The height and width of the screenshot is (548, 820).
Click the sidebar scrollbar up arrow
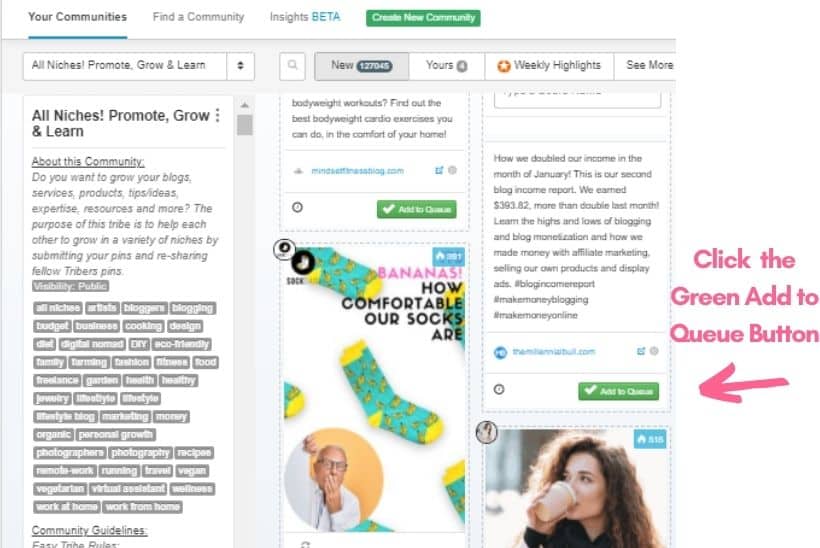tap(244, 105)
